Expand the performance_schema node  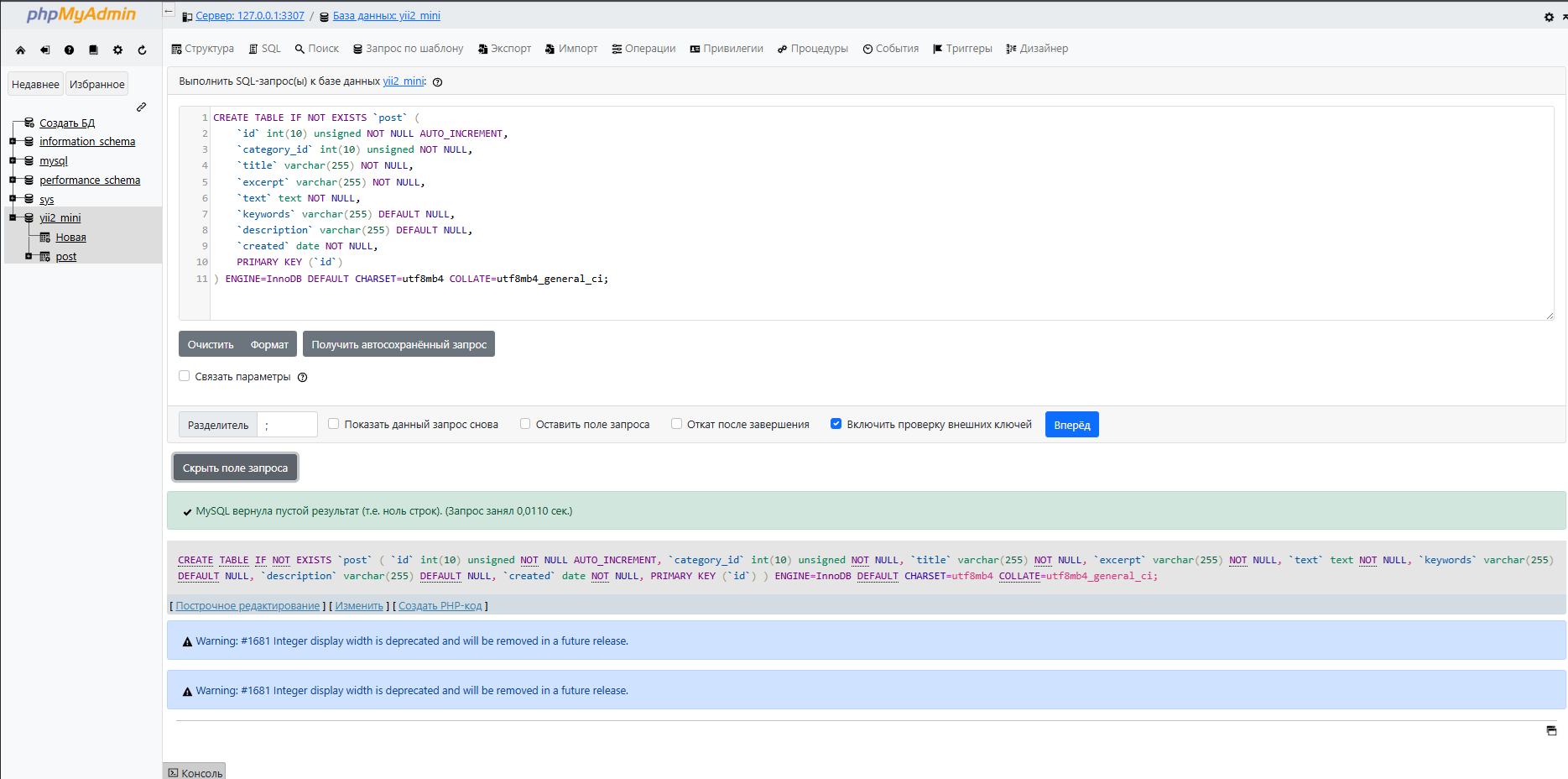(13, 180)
